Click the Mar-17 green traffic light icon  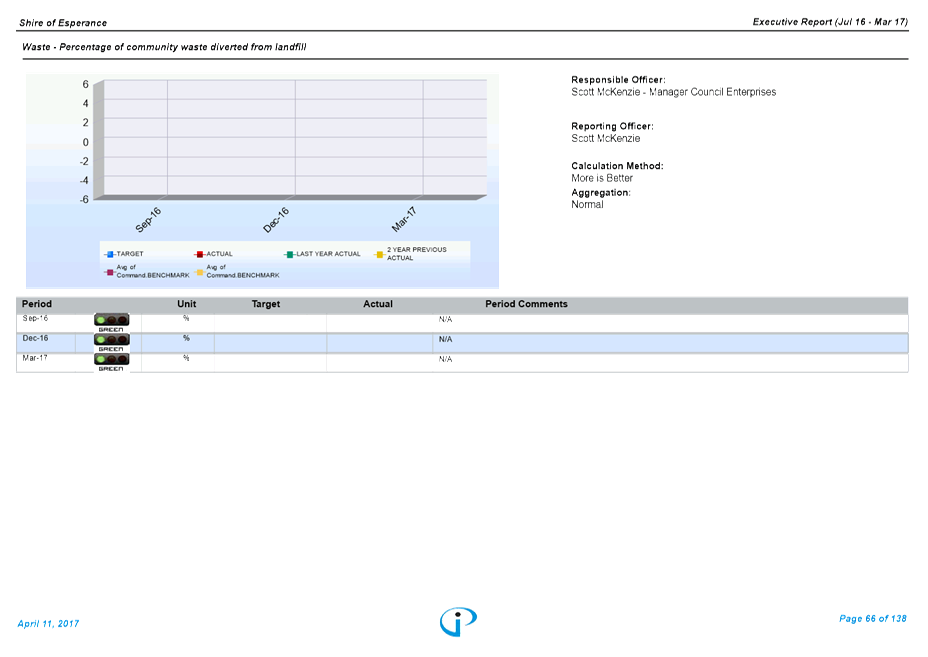pos(111,359)
